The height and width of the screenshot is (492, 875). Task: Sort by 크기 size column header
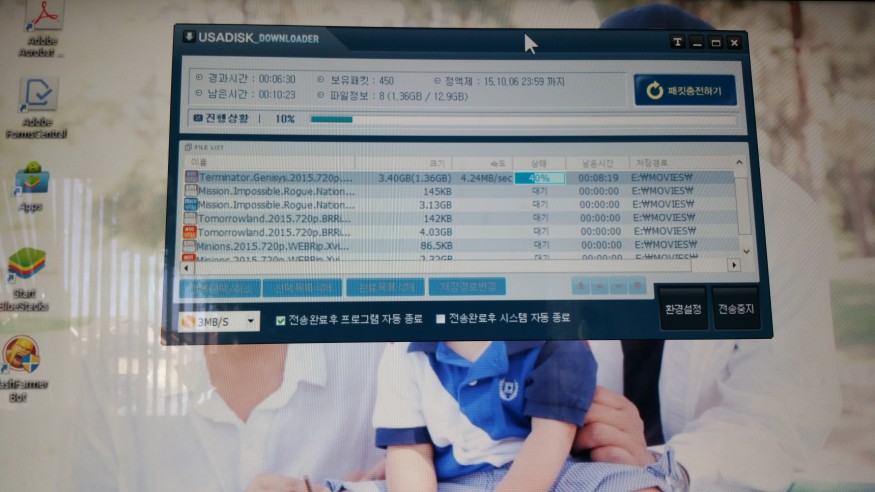[438, 162]
